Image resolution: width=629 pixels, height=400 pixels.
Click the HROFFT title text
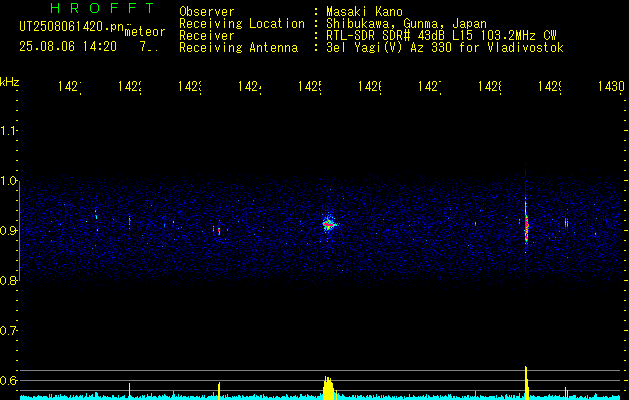coord(103,8)
